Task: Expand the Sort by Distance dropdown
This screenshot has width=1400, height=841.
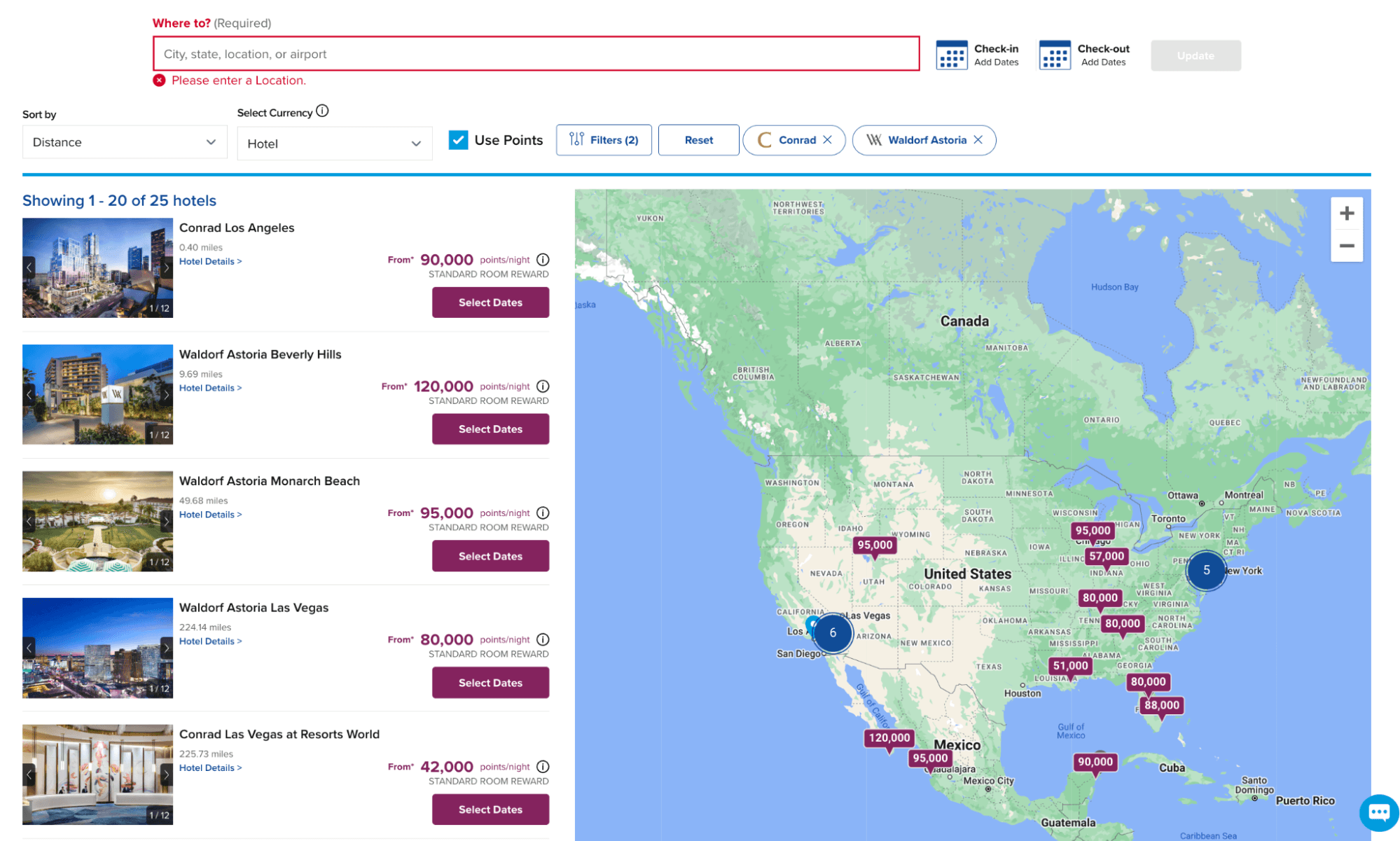Action: (120, 141)
